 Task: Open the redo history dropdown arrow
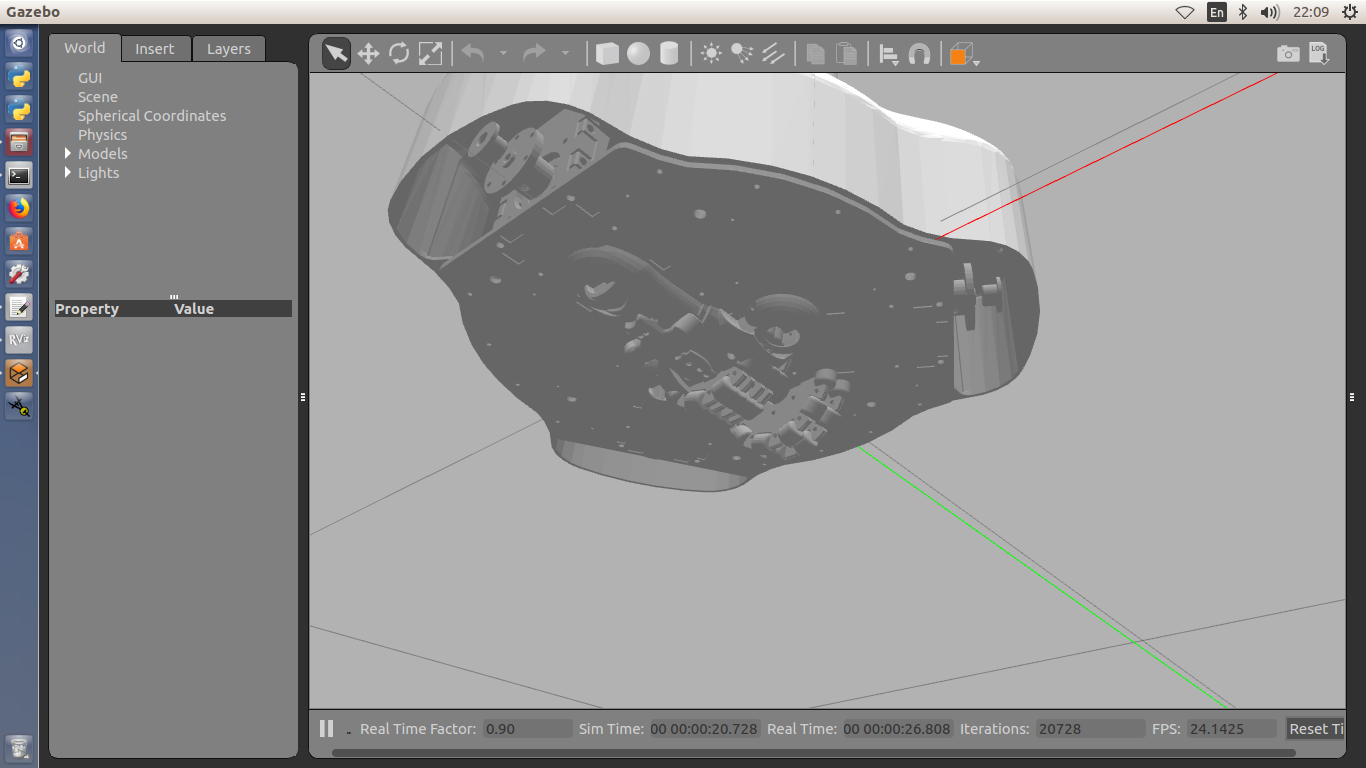[x=565, y=53]
